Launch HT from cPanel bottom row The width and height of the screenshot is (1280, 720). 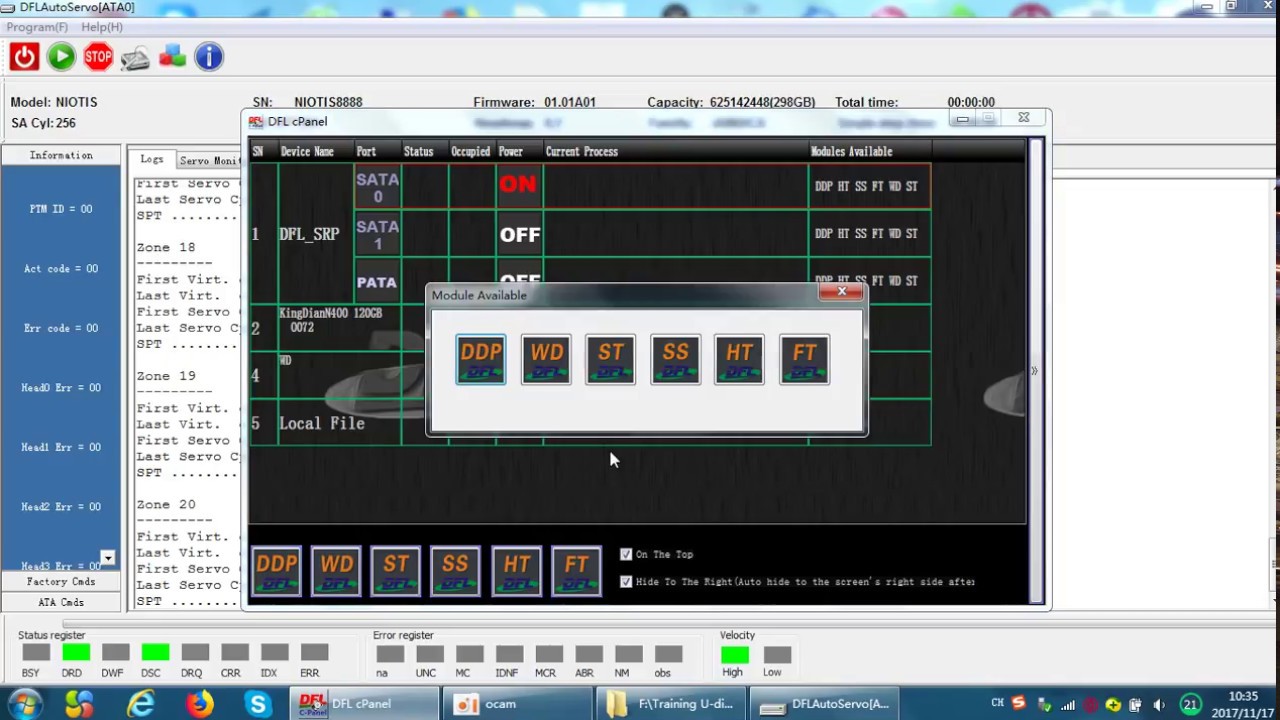516,571
